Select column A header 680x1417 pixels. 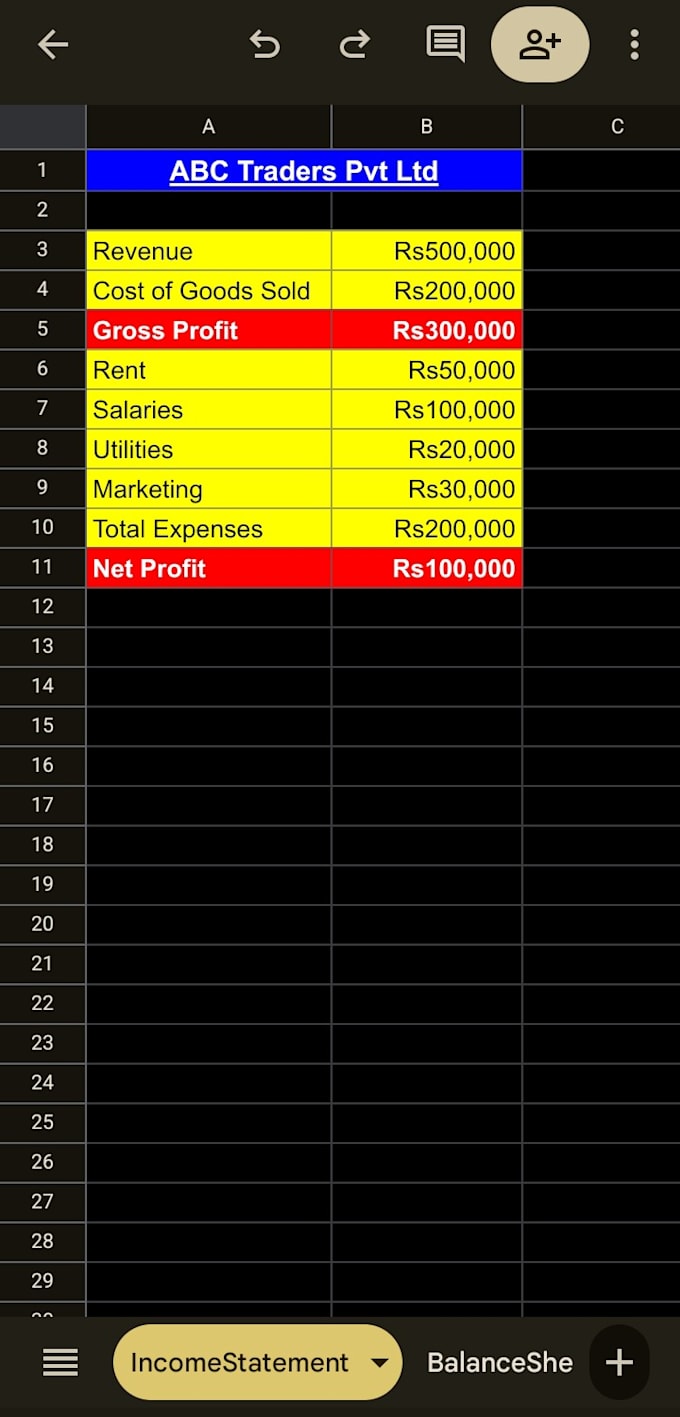(208, 127)
